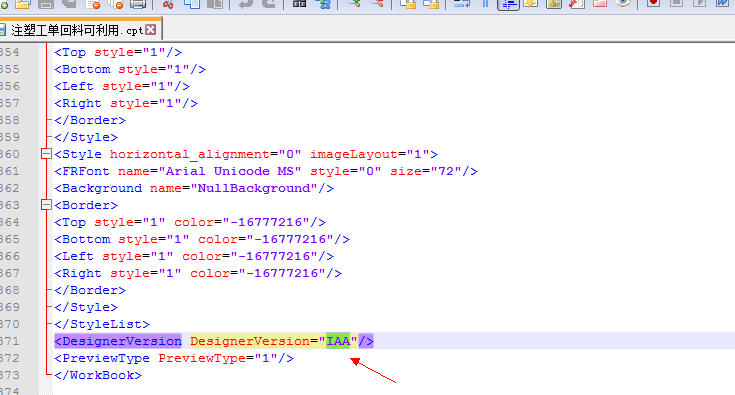Open the user defined language icon

532,4
